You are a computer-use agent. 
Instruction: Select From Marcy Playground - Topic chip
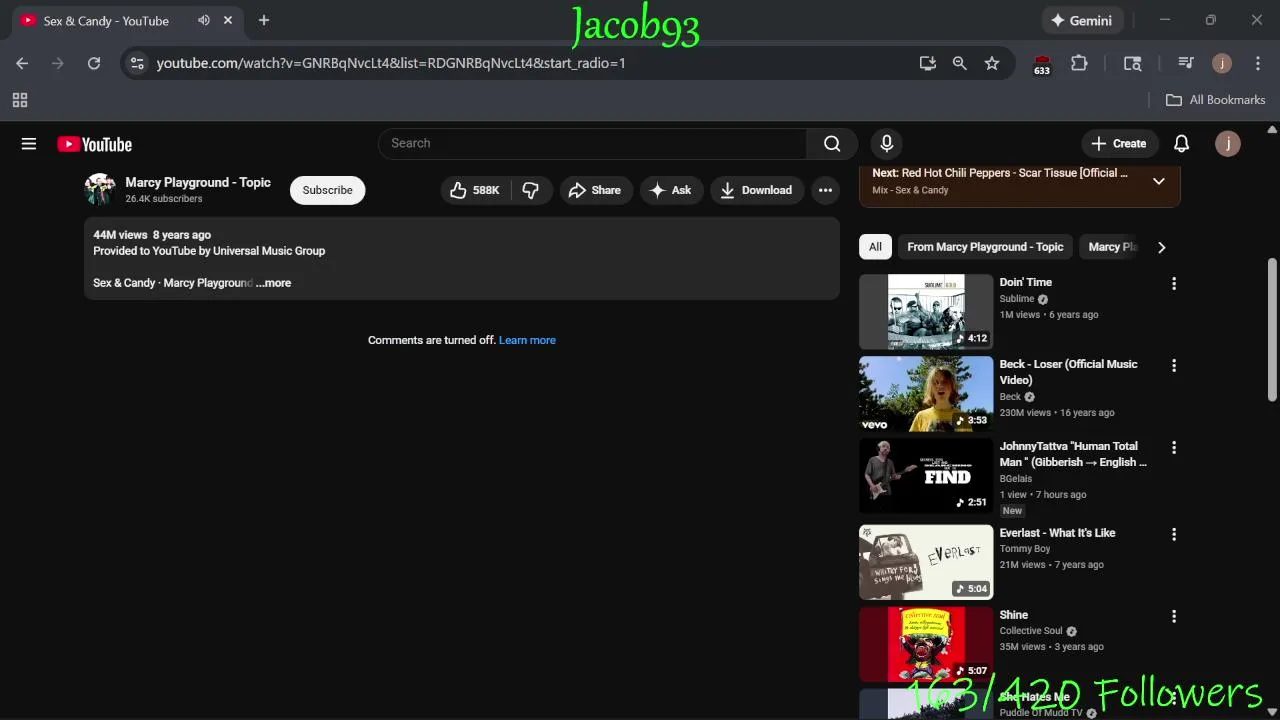point(985,247)
